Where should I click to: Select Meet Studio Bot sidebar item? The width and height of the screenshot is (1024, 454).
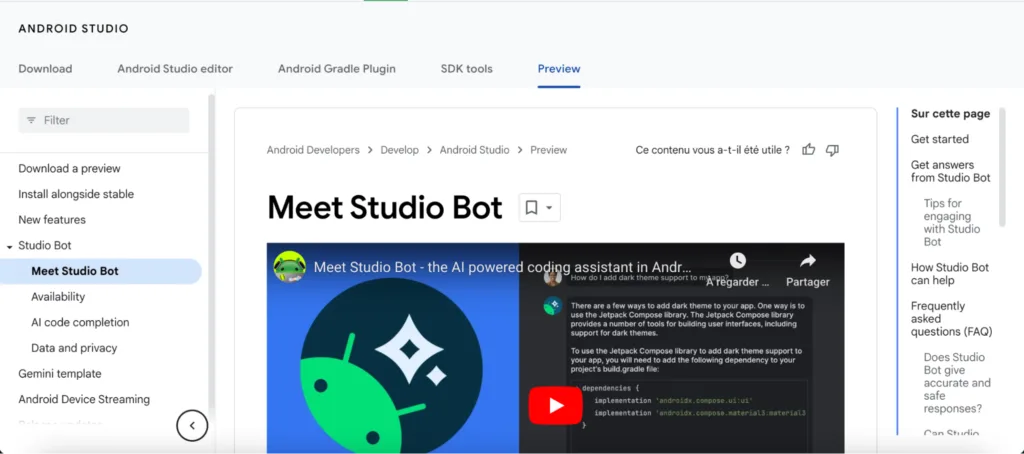(x=101, y=271)
